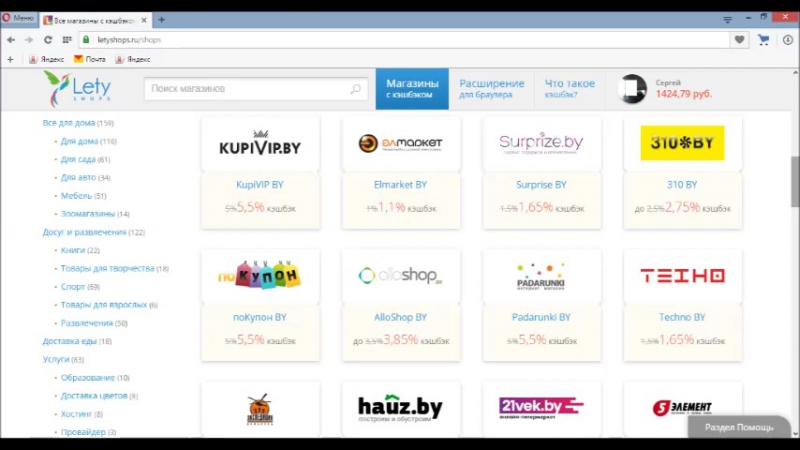
Task: Open the Elmarket BY store name link
Action: (401, 185)
